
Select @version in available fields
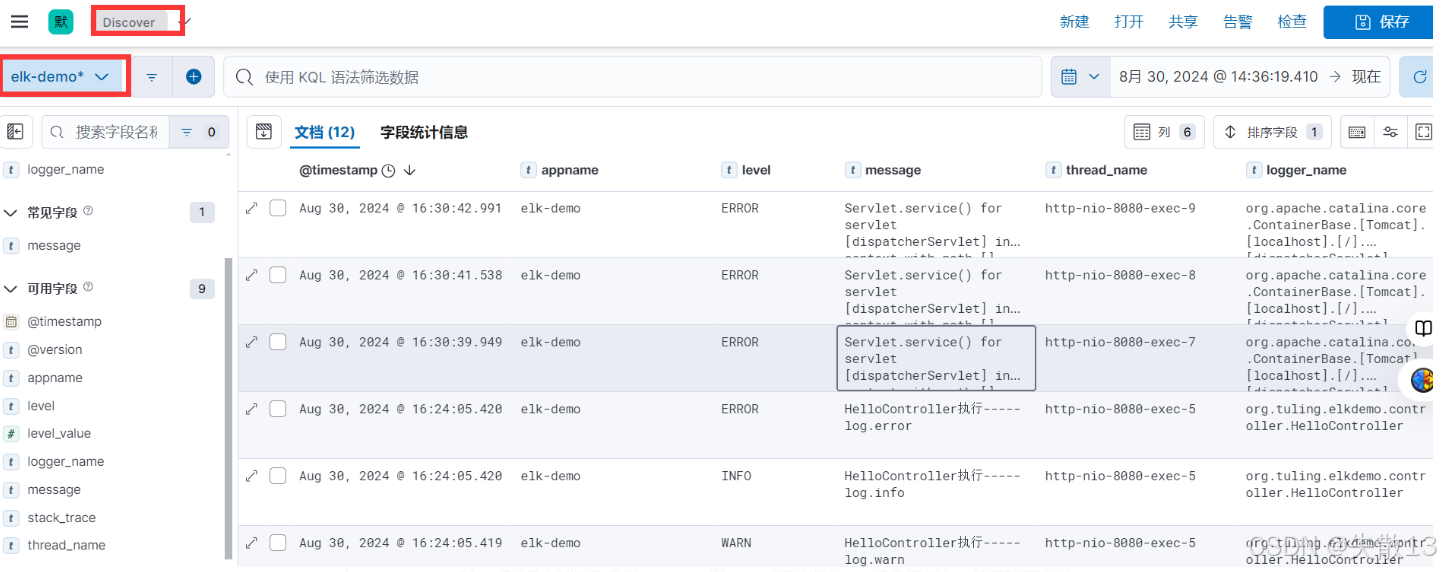pyautogui.click(x=55, y=350)
